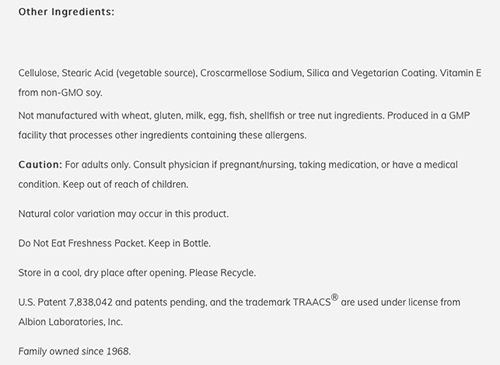Click 'Croscarmellose Sodium' in ingredient list
The width and height of the screenshot is (500, 365).
tap(251, 73)
